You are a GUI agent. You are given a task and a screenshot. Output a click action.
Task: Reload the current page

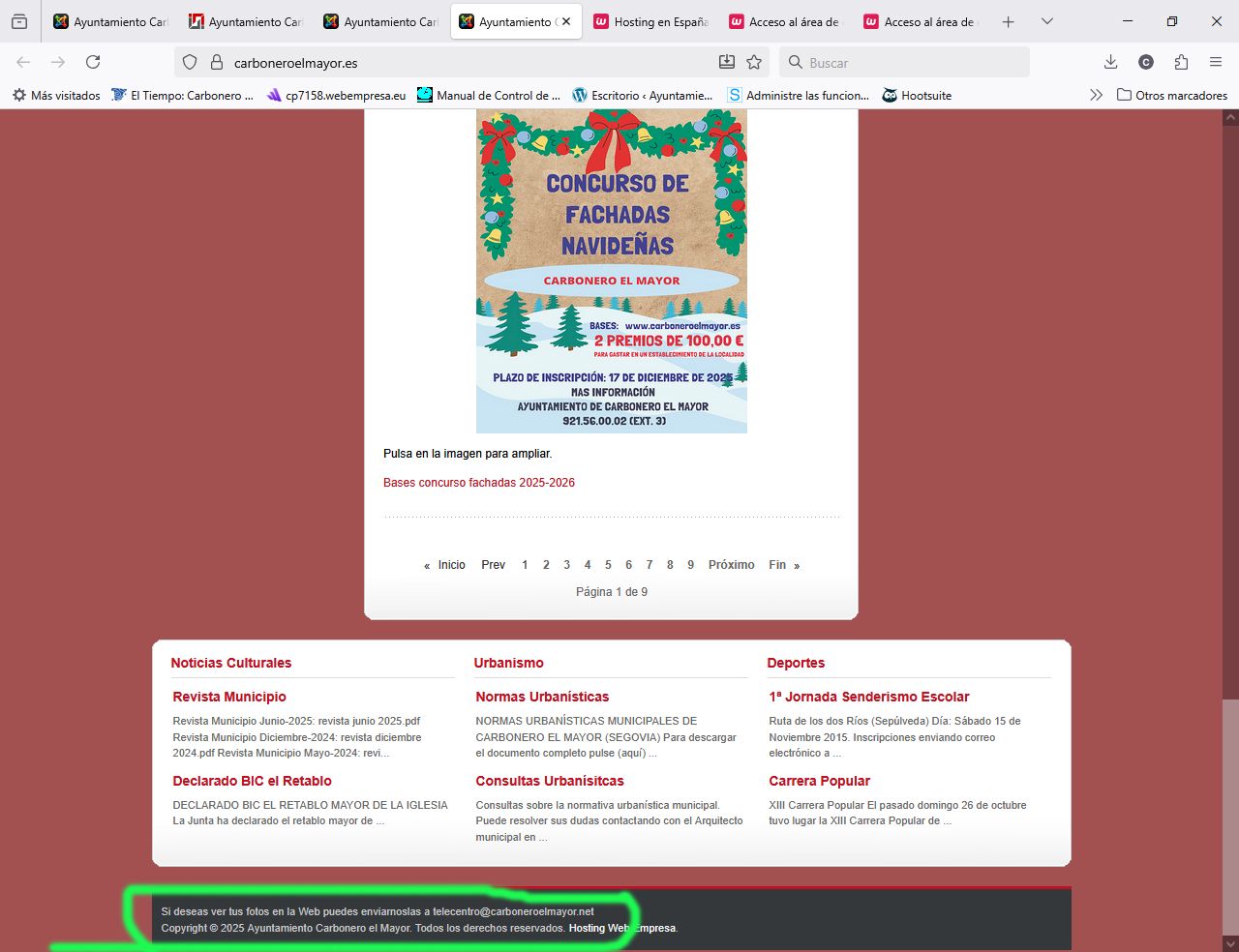tap(93, 62)
